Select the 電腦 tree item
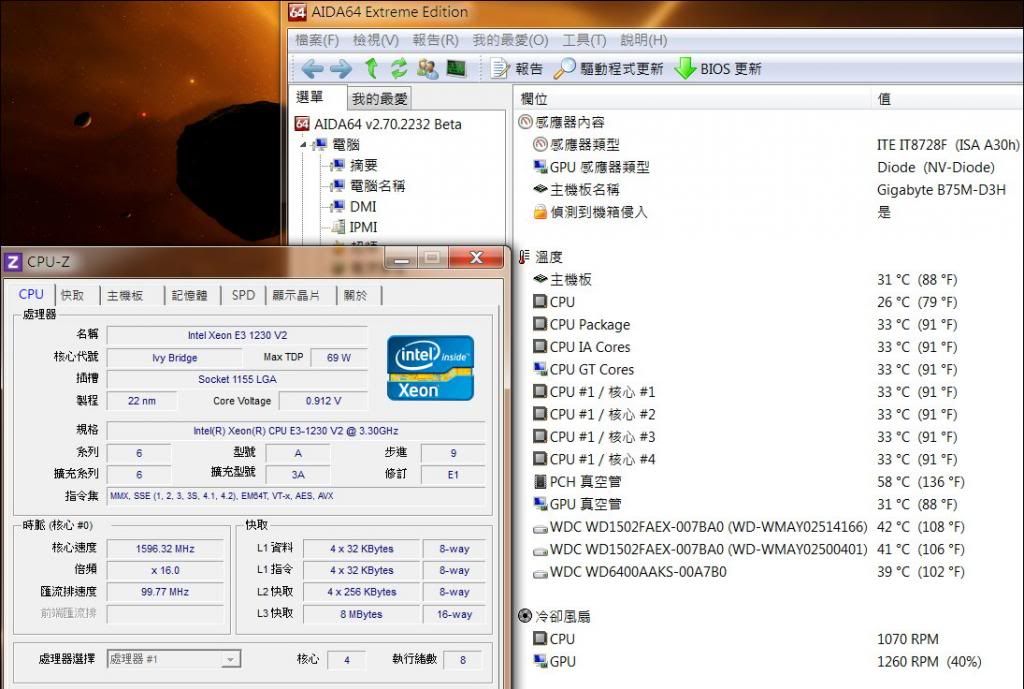 pos(337,144)
